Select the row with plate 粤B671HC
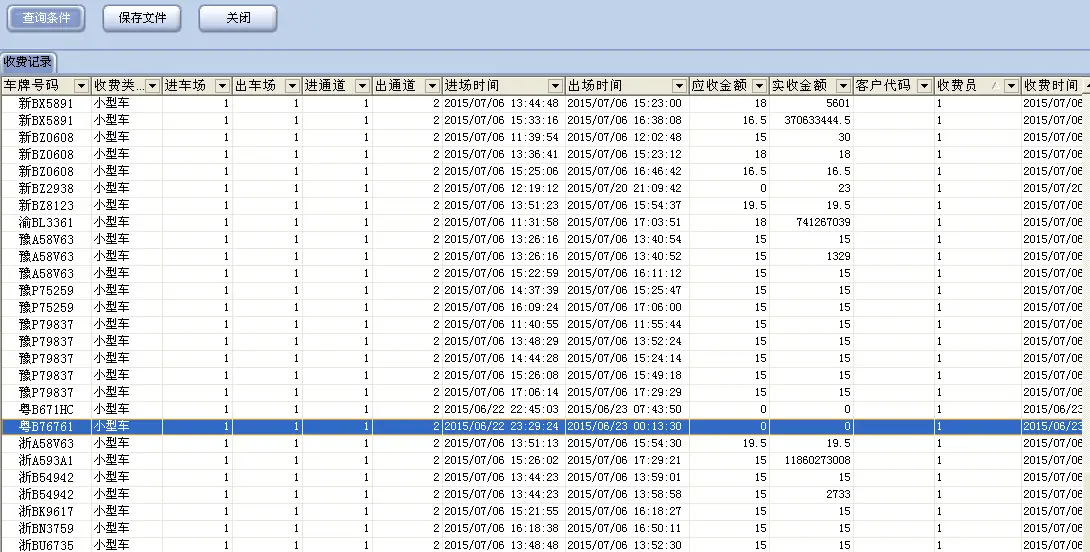Screen dimensions: 1090x552 pyautogui.click(x=46, y=409)
